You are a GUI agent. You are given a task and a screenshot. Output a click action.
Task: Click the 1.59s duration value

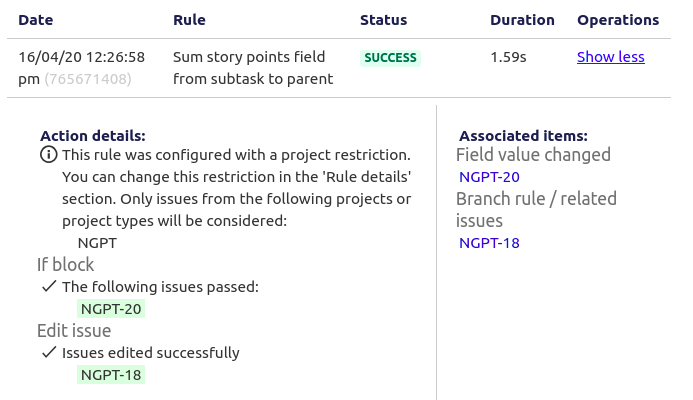point(508,57)
